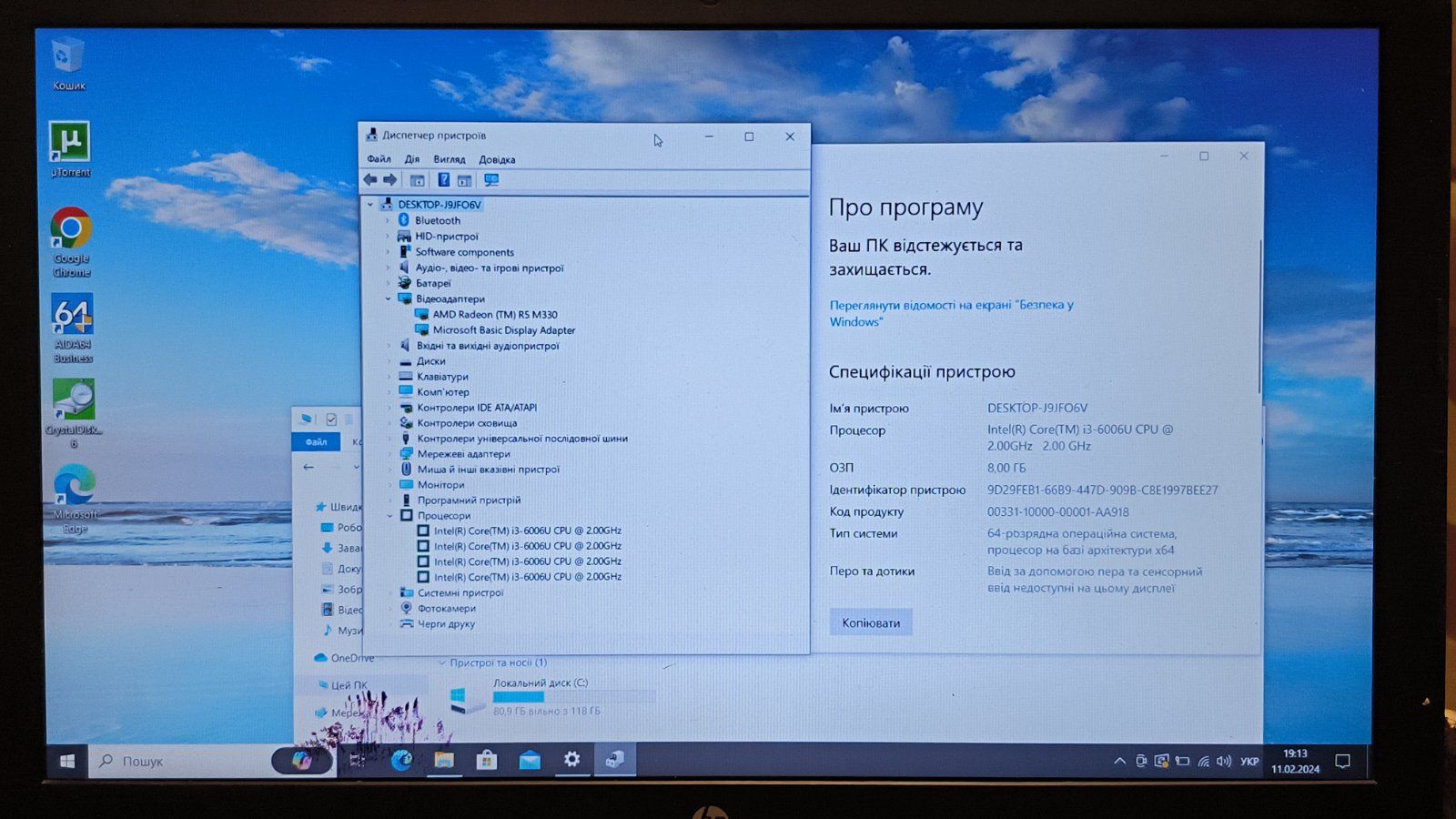Expand the Батареї category
Image resolution: width=1456 pixels, height=819 pixels.
[389, 283]
